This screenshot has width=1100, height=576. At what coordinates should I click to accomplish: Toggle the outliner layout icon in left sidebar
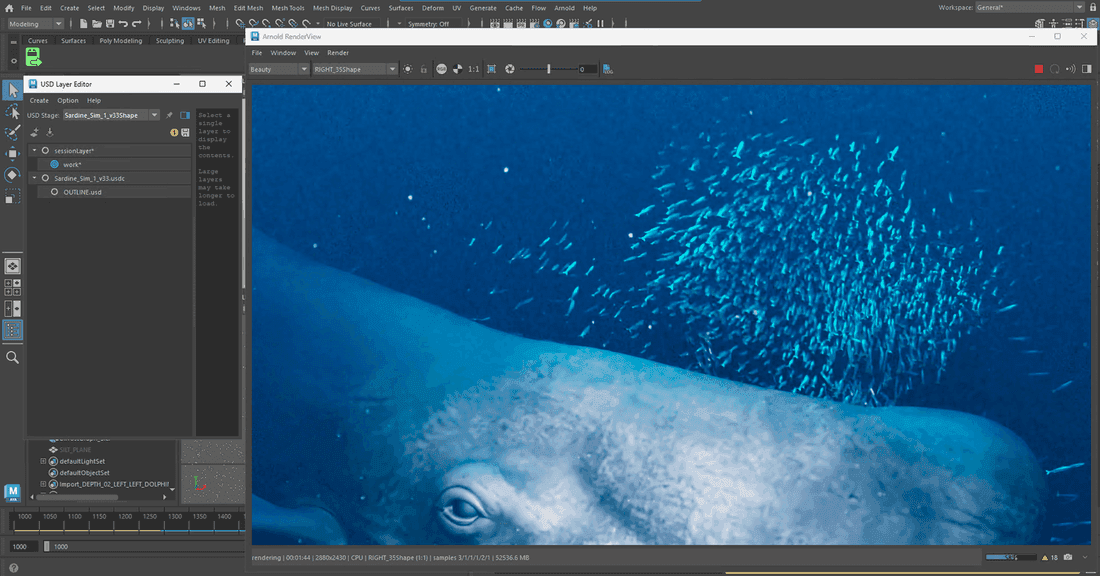(x=13, y=330)
